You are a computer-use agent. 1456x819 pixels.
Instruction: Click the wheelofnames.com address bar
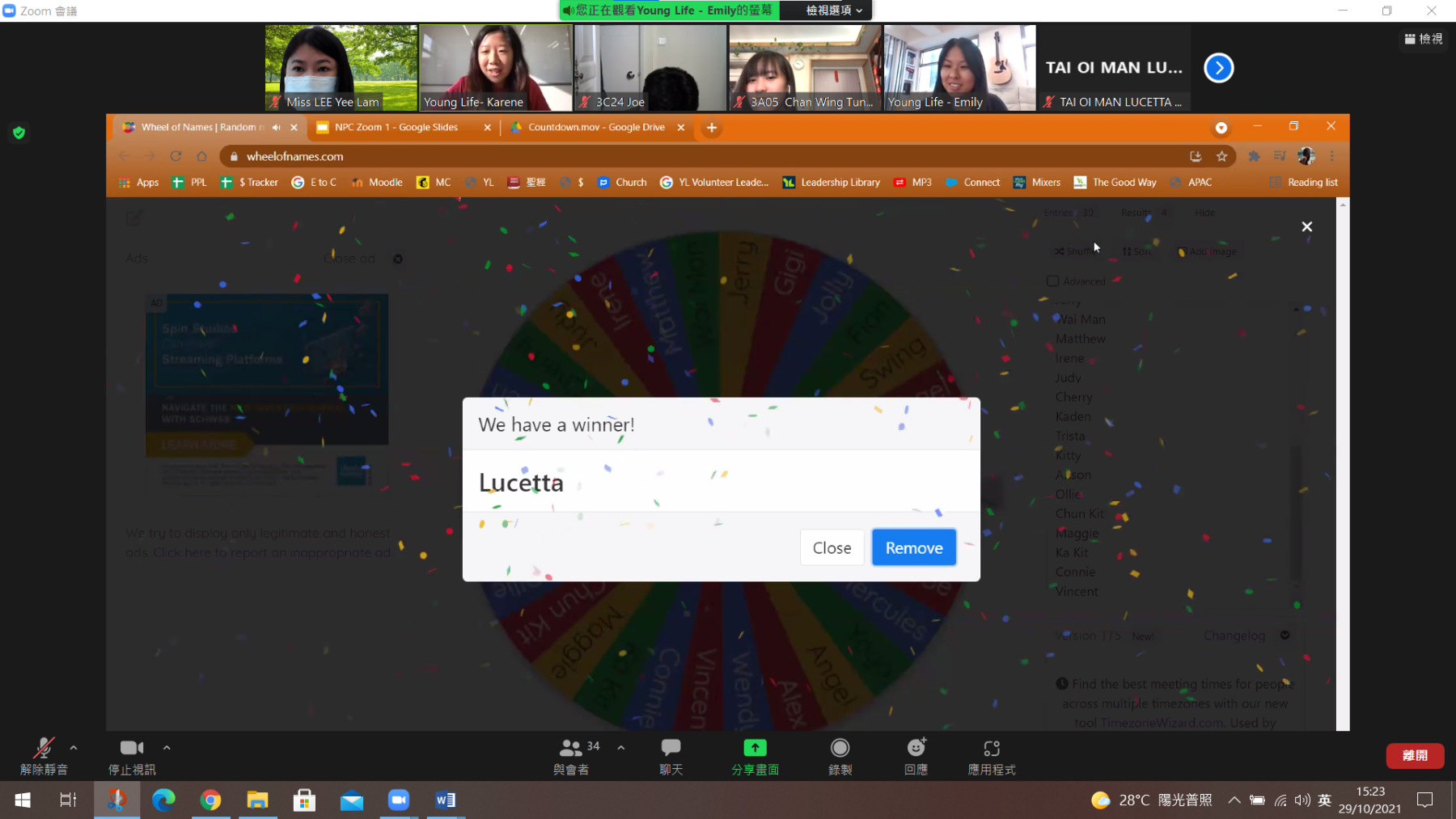click(x=704, y=156)
